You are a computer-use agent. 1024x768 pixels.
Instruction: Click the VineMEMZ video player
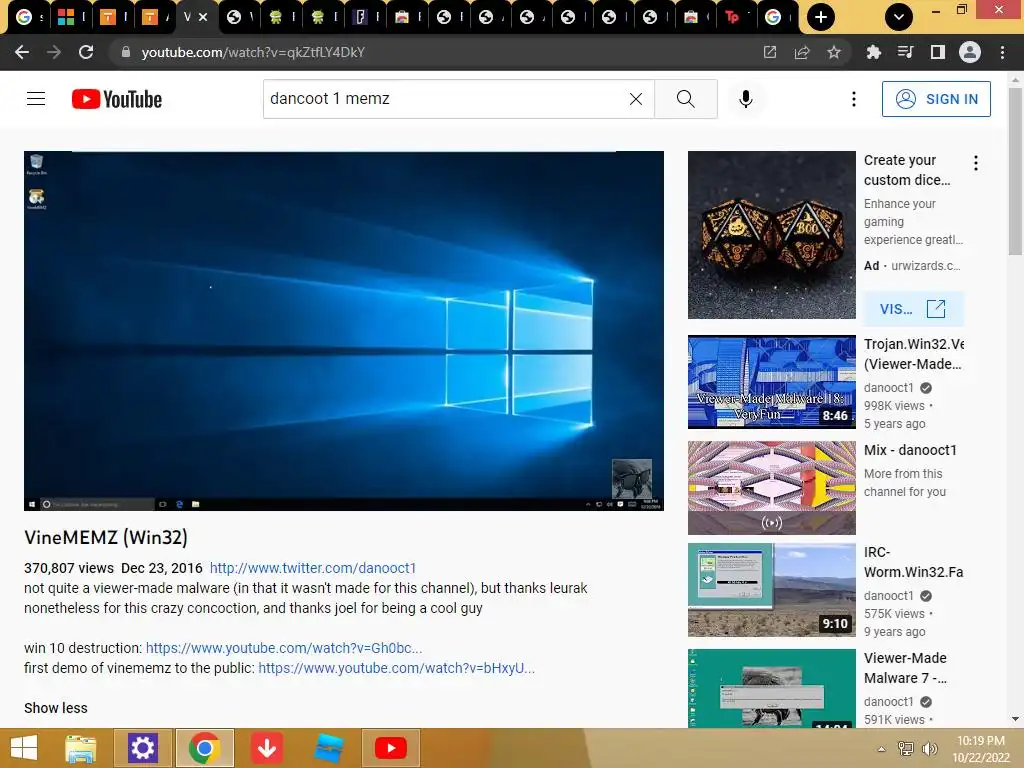click(x=344, y=330)
